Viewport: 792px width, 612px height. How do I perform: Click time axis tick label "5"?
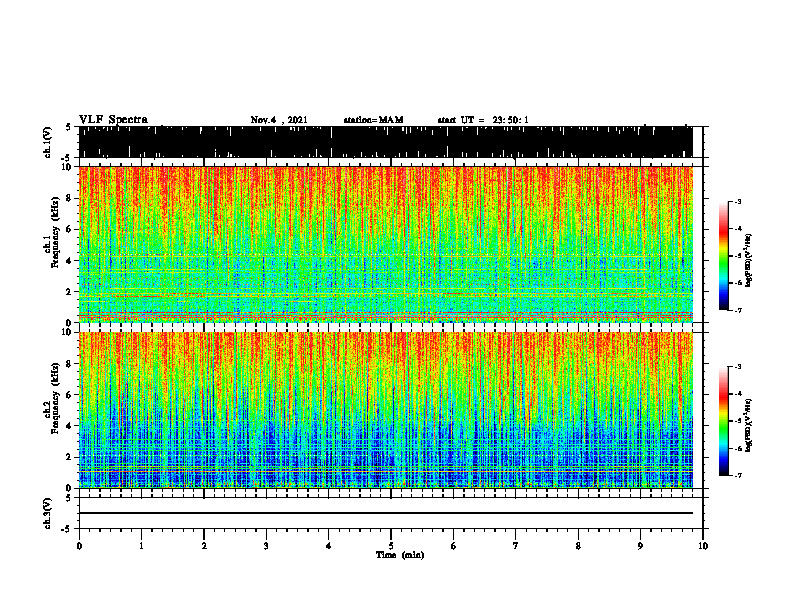pyautogui.click(x=391, y=546)
